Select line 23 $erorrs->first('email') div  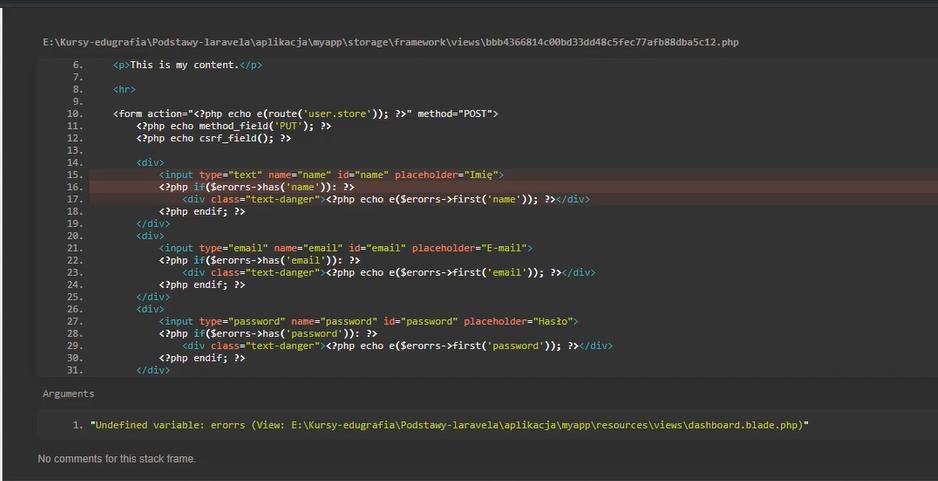(389, 272)
